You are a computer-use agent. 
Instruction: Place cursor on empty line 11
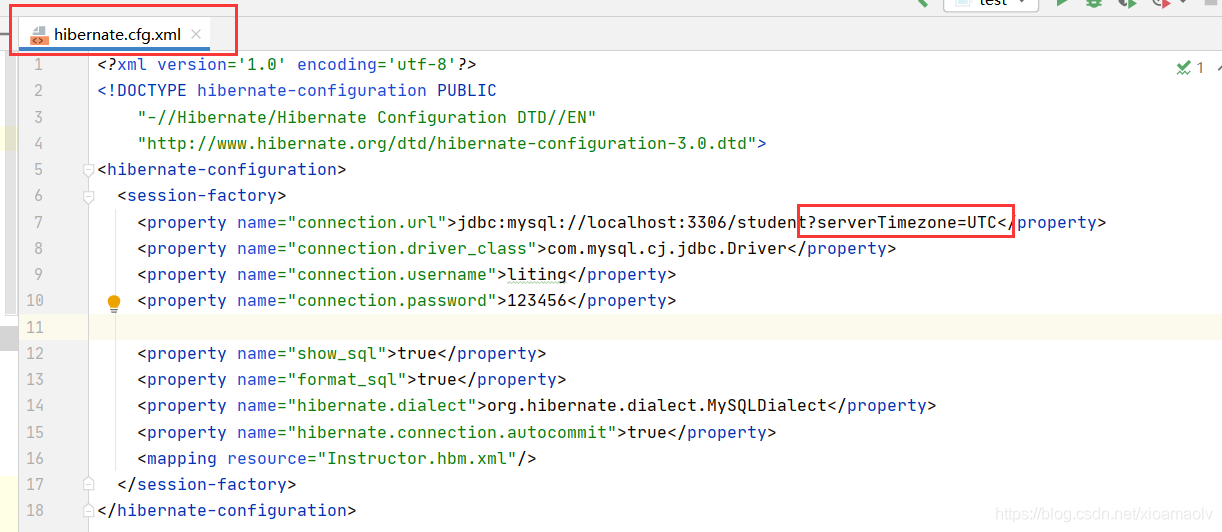[x=655, y=327]
